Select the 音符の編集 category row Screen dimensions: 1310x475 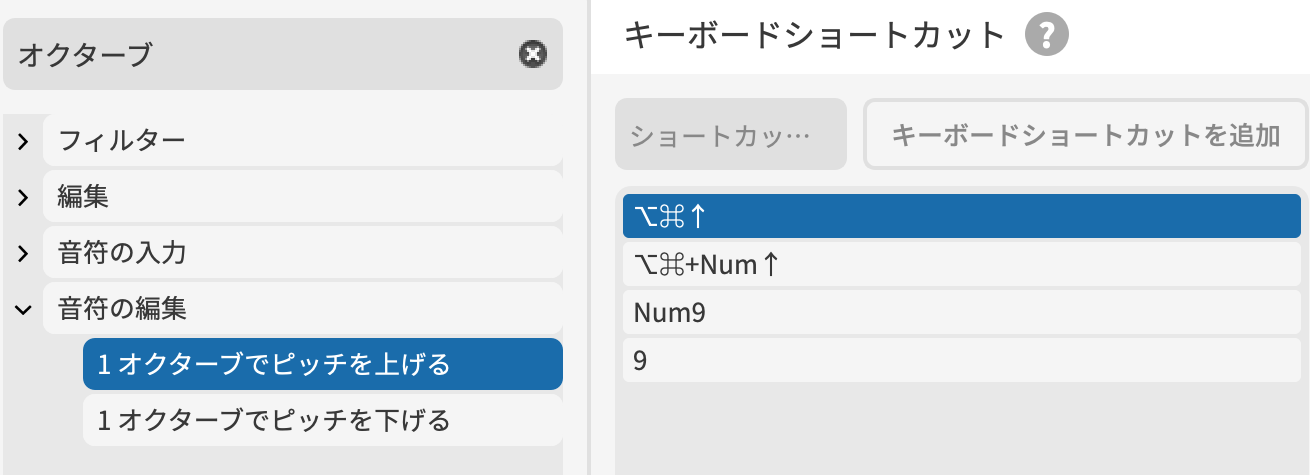pos(300,310)
